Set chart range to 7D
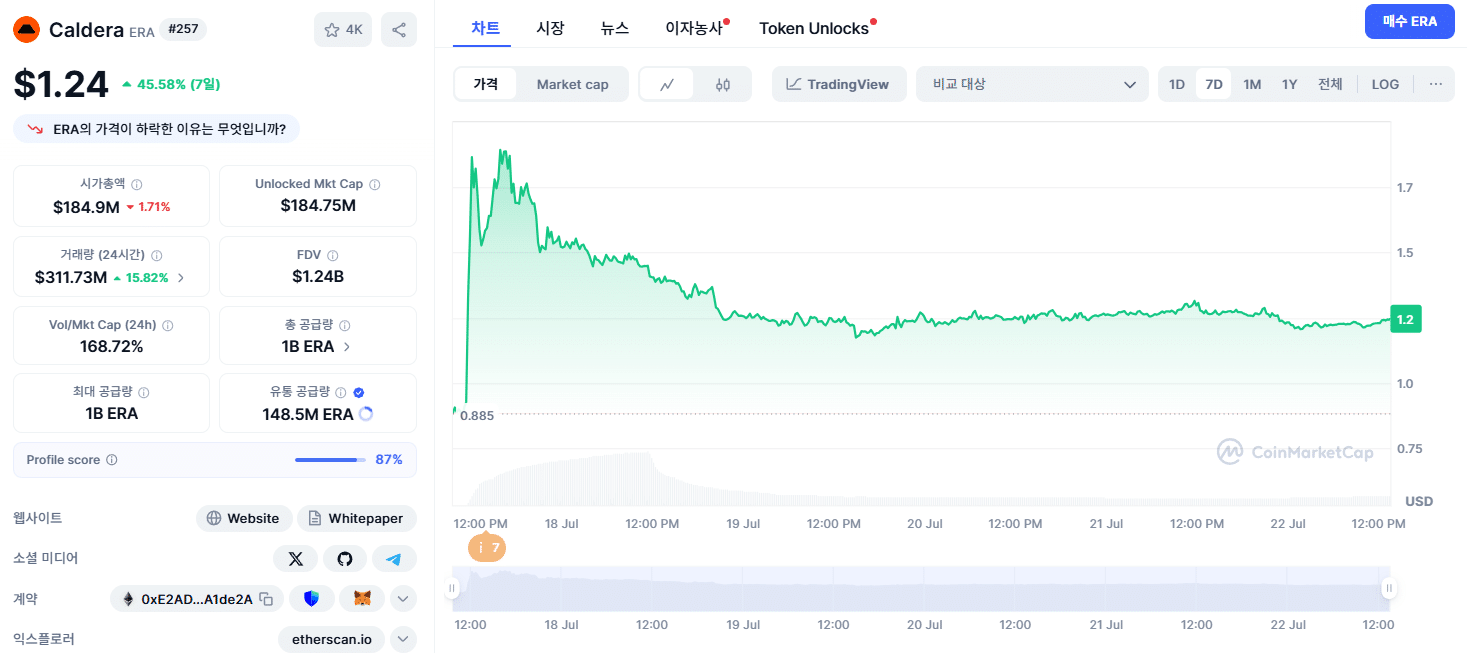This screenshot has width=1467, height=653. (1214, 84)
